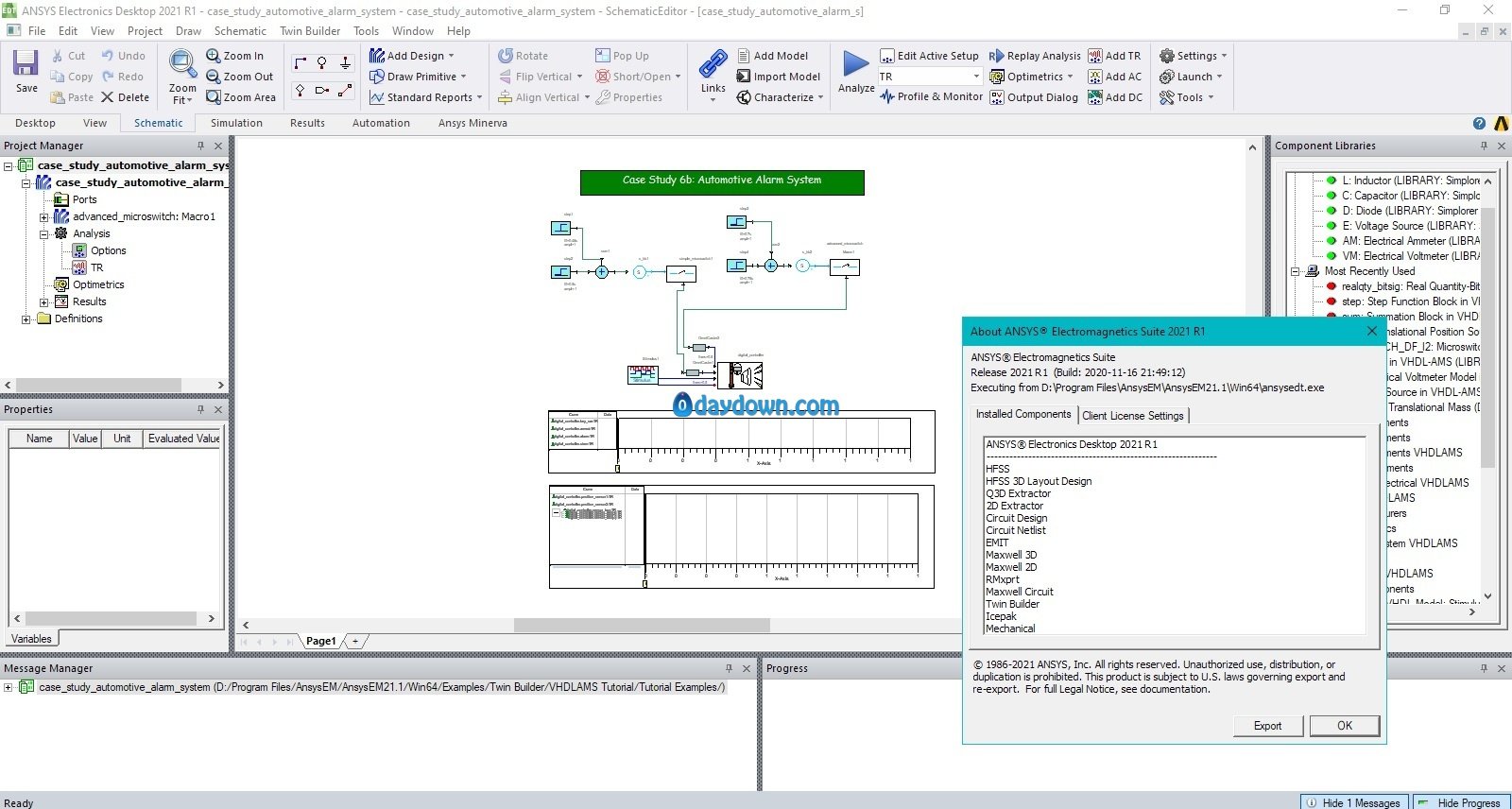Image resolution: width=1512 pixels, height=809 pixels.
Task: Click Zoom Out
Action: tap(240, 77)
